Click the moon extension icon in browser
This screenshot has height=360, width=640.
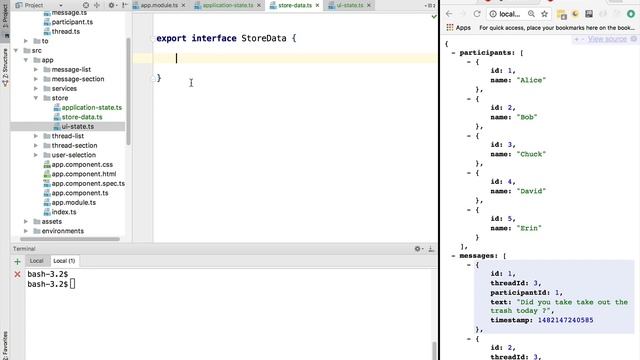click(575, 14)
